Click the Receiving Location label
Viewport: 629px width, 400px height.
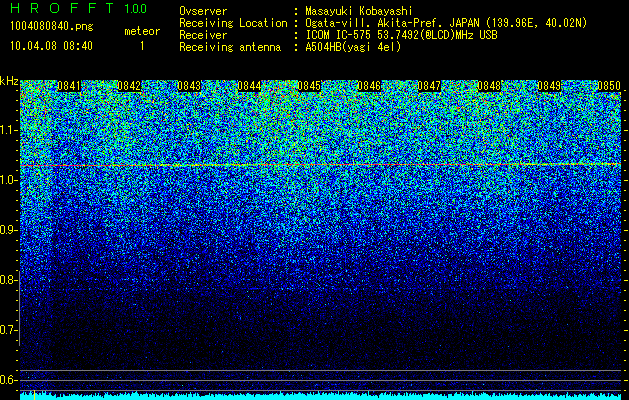[233, 23]
